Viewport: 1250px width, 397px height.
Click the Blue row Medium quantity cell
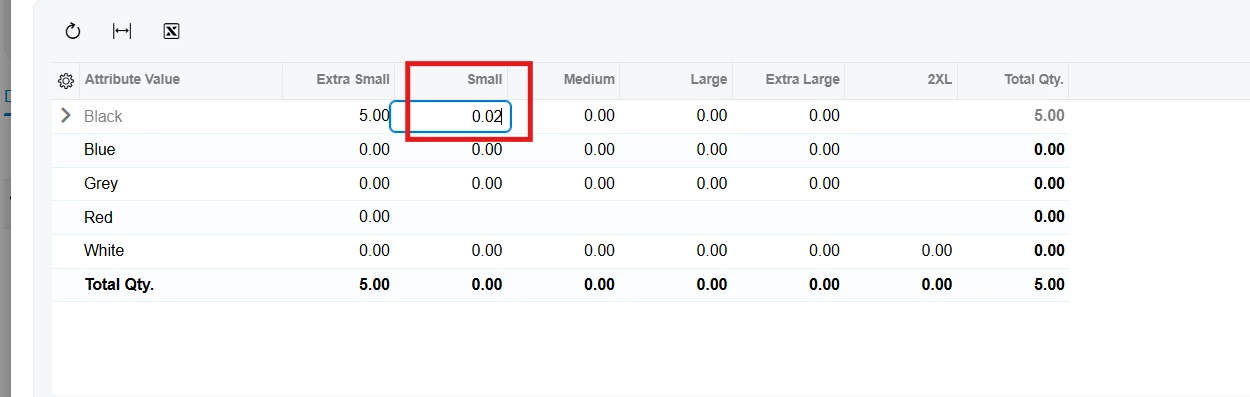(x=563, y=150)
